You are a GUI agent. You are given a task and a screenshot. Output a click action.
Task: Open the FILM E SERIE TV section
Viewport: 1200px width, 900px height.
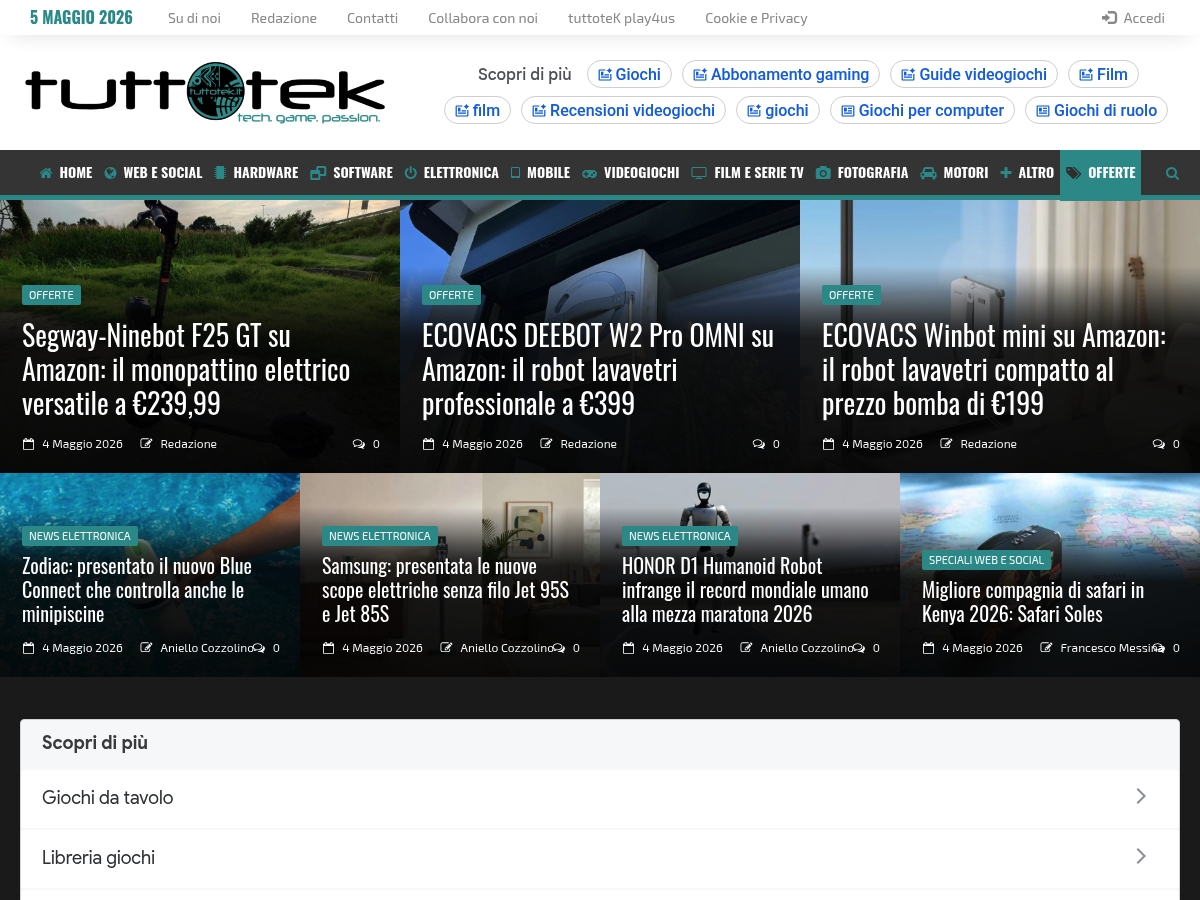pyautogui.click(x=747, y=173)
